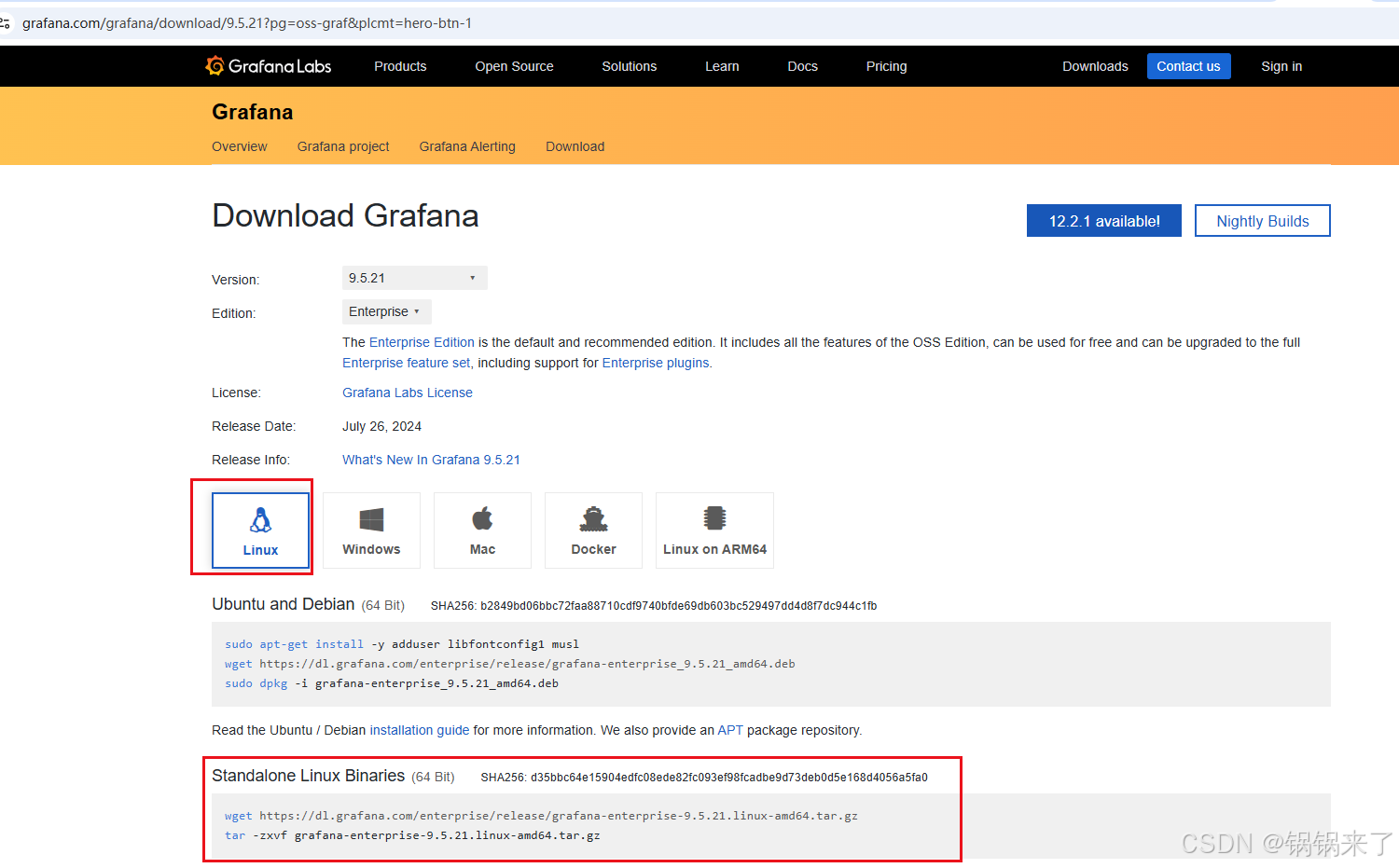The width and height of the screenshot is (1399, 868).
Task: Click the Standalone Linux Binaries heading
Action: click(309, 776)
